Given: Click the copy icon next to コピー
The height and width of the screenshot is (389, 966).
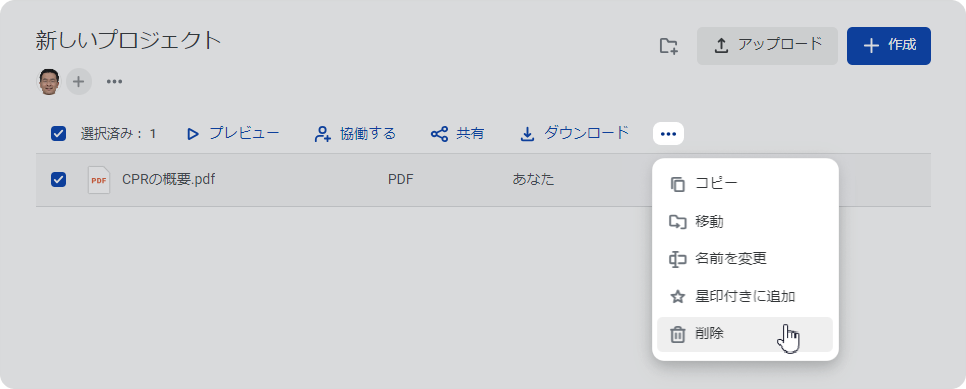Looking at the screenshot, I should (677, 184).
